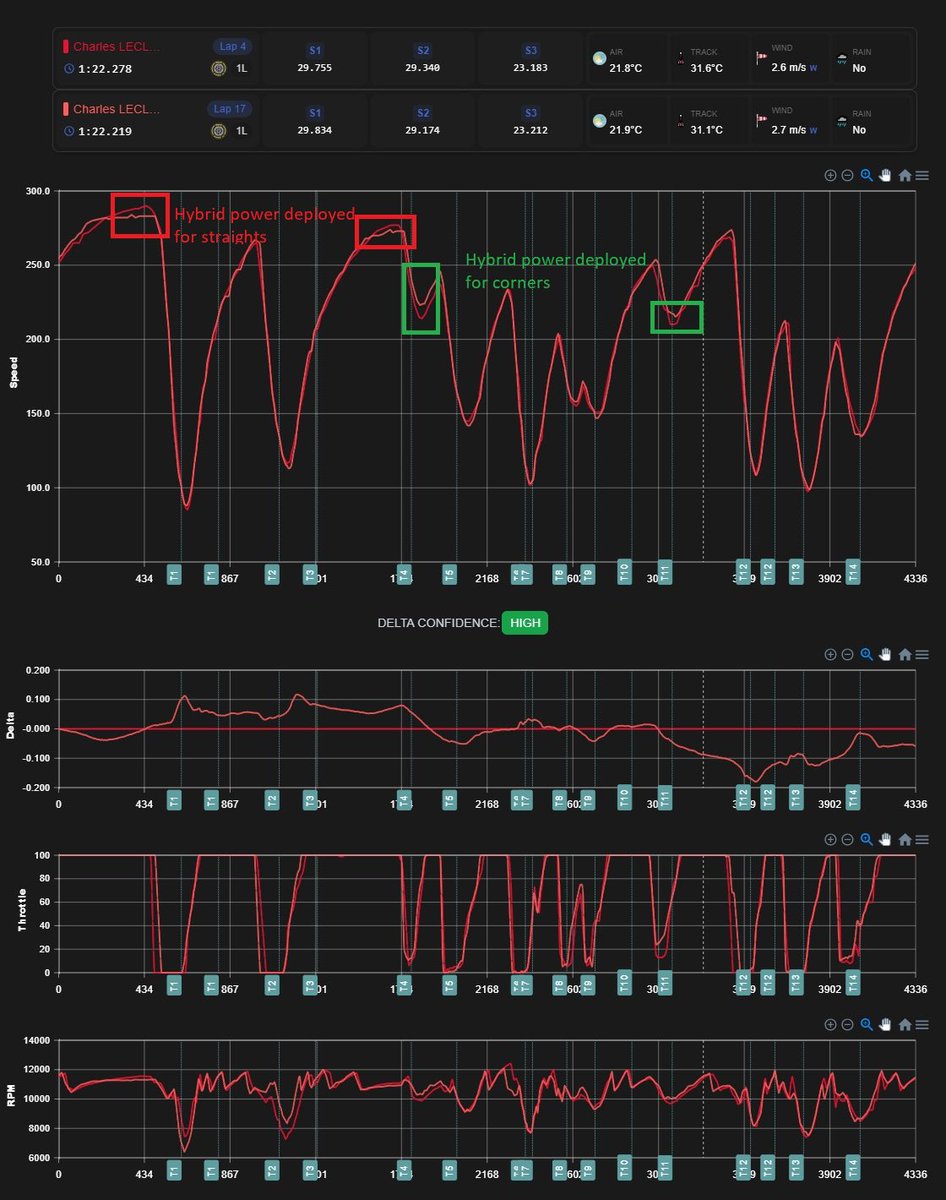The width and height of the screenshot is (946, 1200).
Task: Open the Speed chart hamburger menu
Action: 922,175
